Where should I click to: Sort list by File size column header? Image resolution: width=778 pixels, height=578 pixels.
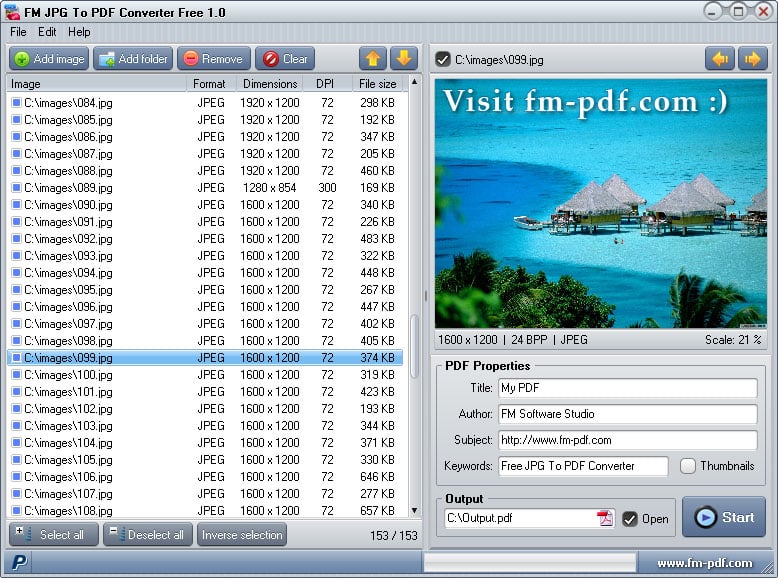click(x=380, y=84)
